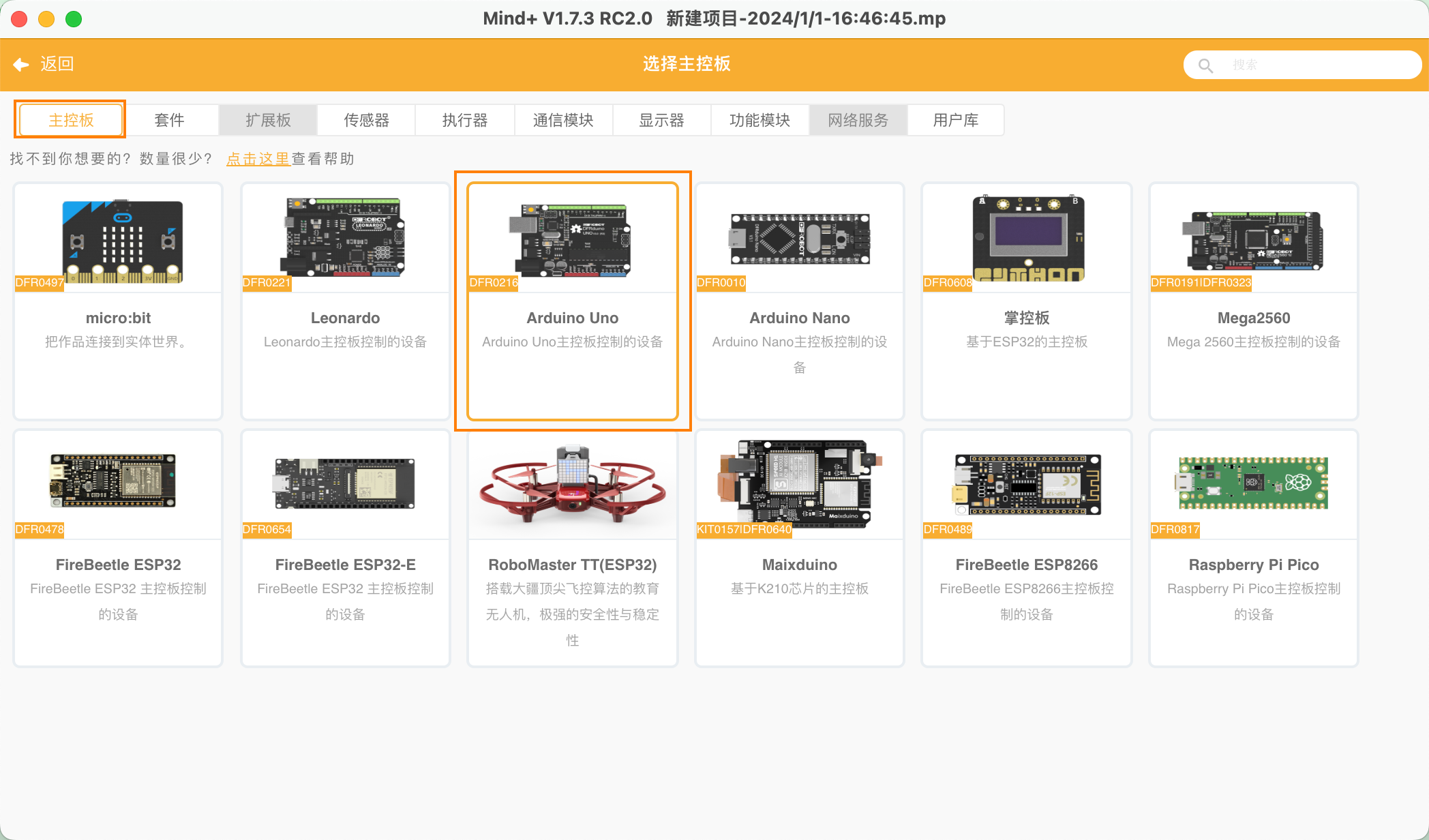This screenshot has height=840, width=1429.
Task: Choose the Maixduino board image
Action: point(799,483)
